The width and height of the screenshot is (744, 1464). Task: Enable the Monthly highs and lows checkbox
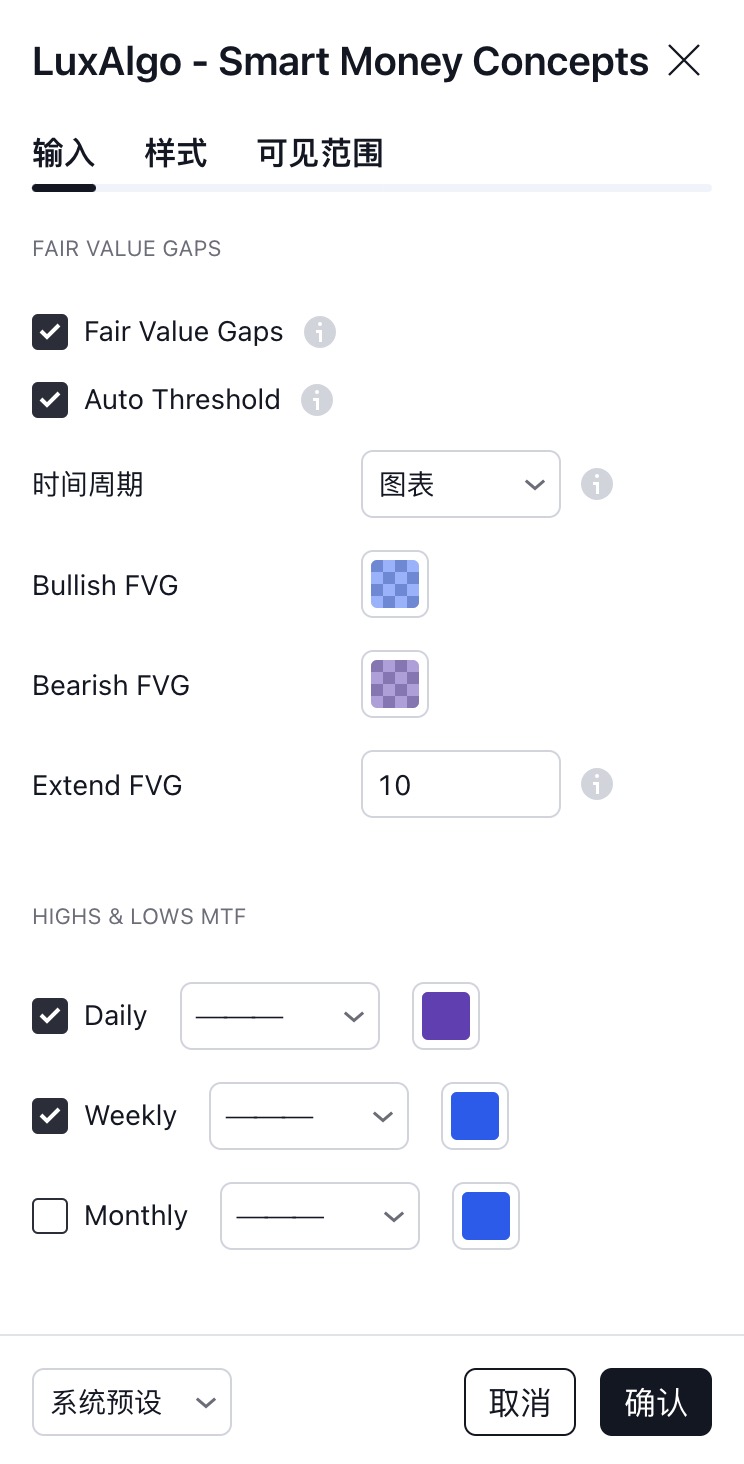click(50, 1216)
